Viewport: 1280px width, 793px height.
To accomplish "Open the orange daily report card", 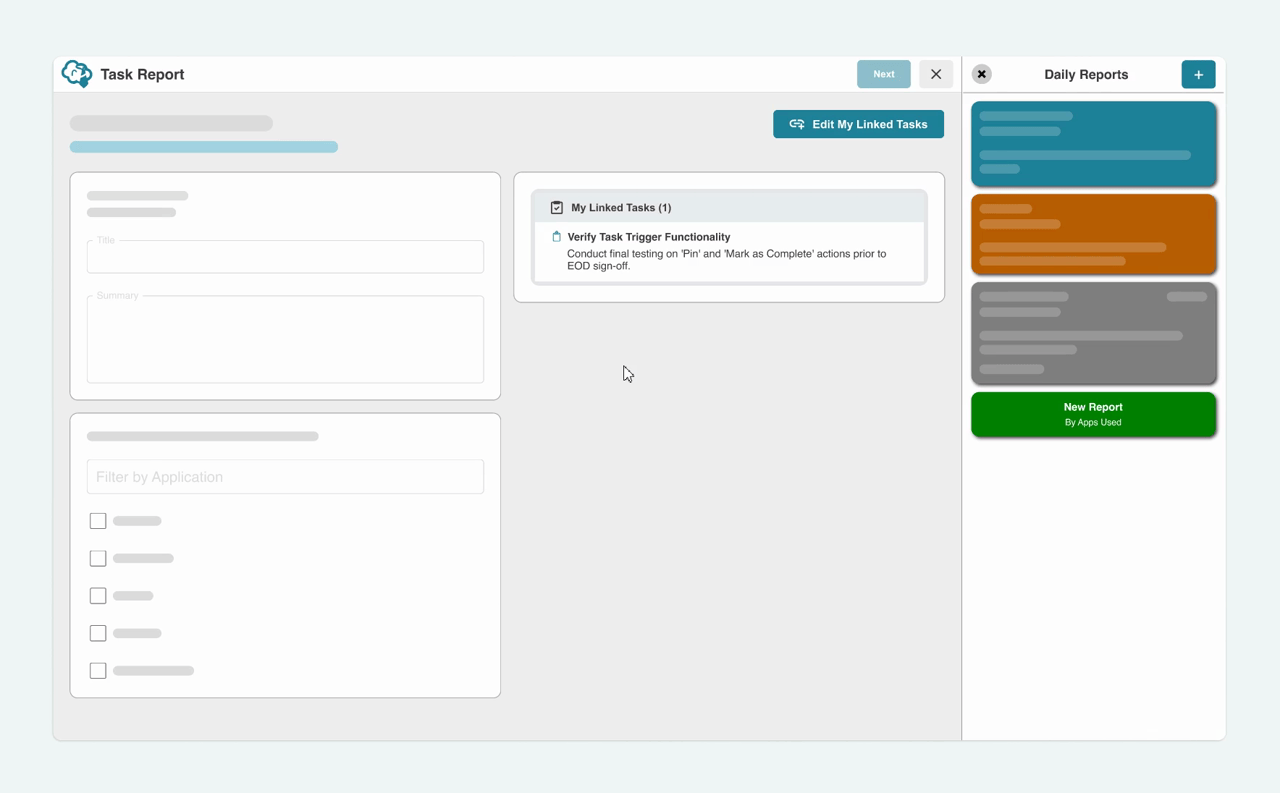I will click(x=1093, y=234).
